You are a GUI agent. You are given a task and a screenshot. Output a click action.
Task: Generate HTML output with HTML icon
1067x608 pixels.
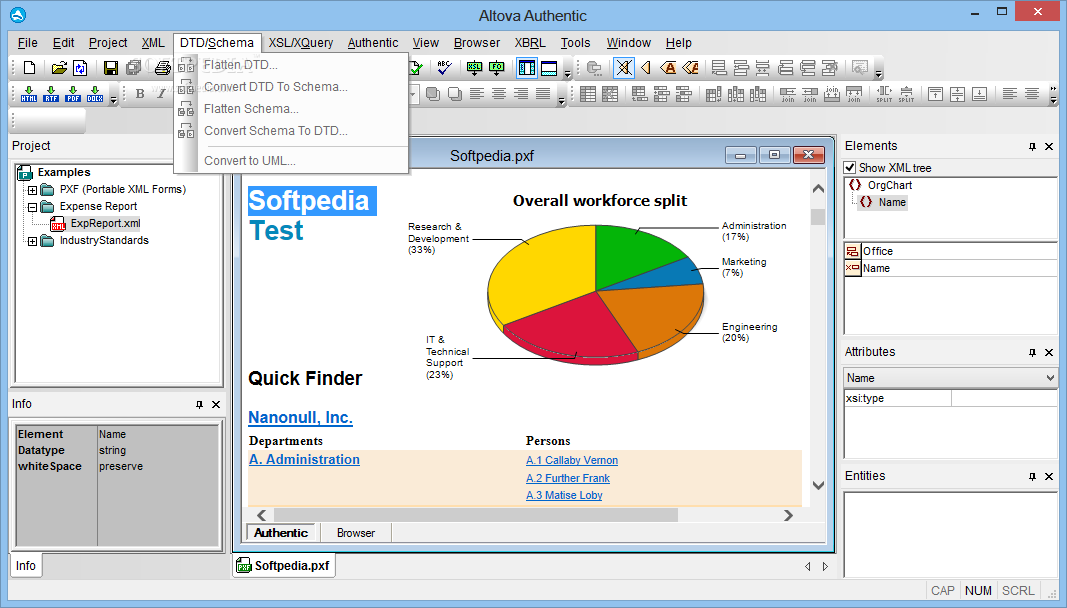pyautogui.click(x=29, y=94)
